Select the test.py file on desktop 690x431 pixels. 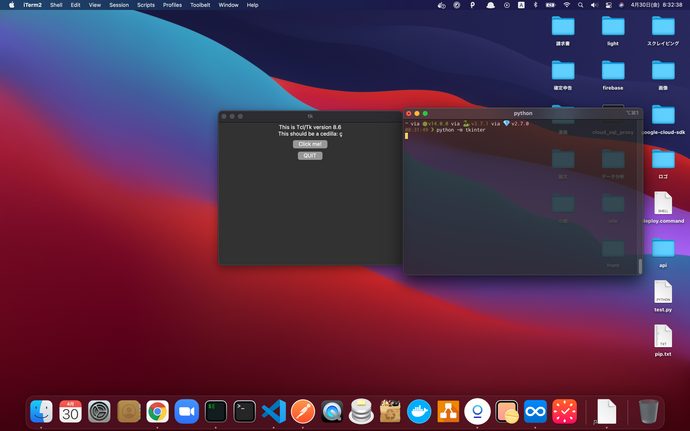(x=663, y=292)
